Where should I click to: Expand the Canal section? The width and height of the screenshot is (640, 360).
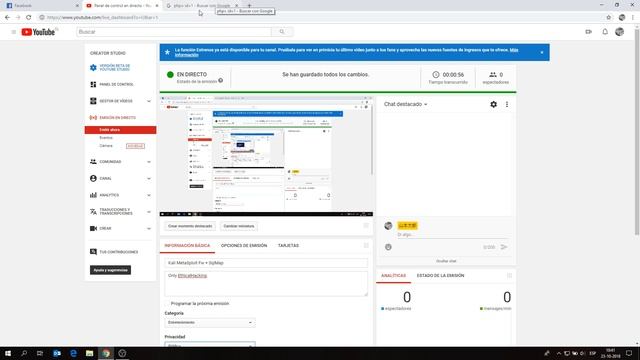[x=149, y=179]
